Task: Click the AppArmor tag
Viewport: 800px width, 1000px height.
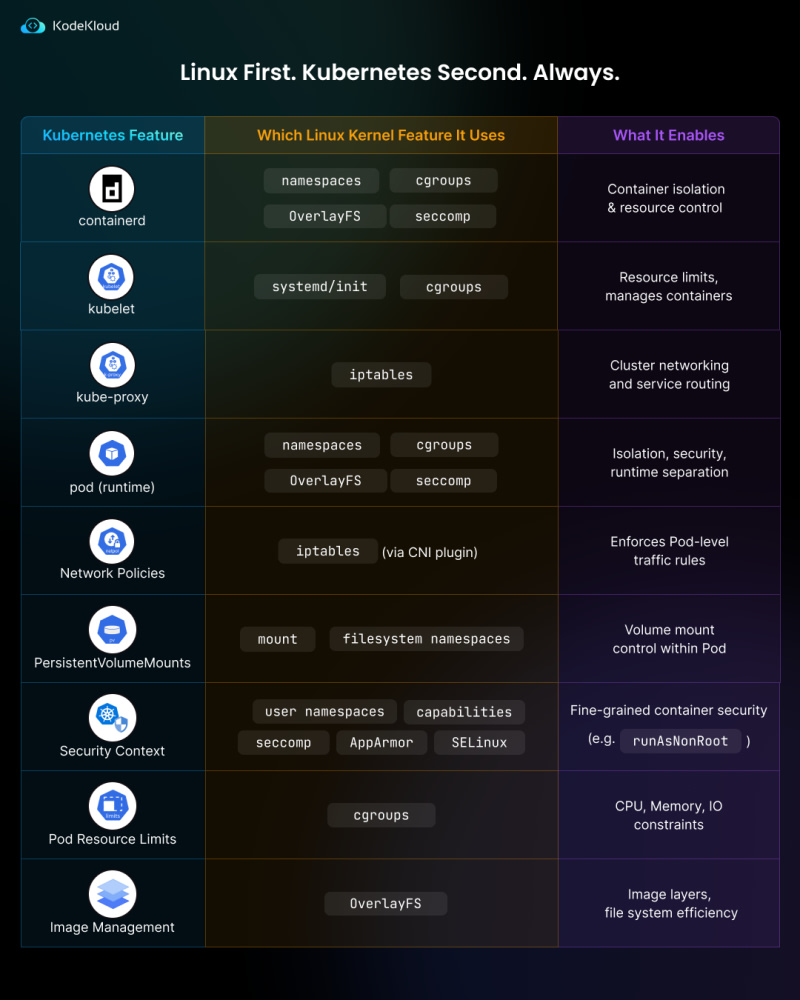Action: pos(381,743)
